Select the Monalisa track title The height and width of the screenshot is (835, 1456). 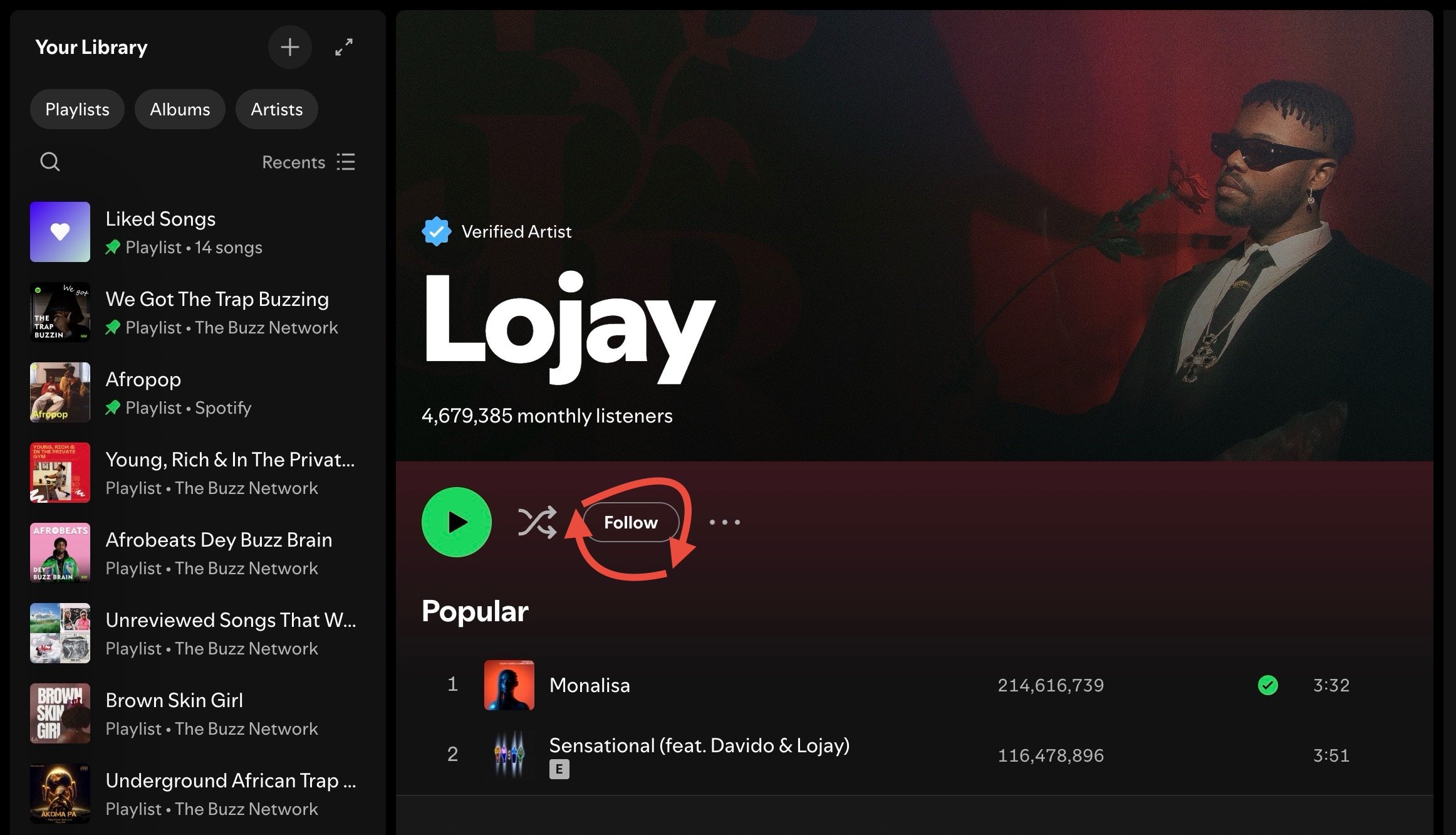[x=590, y=685]
